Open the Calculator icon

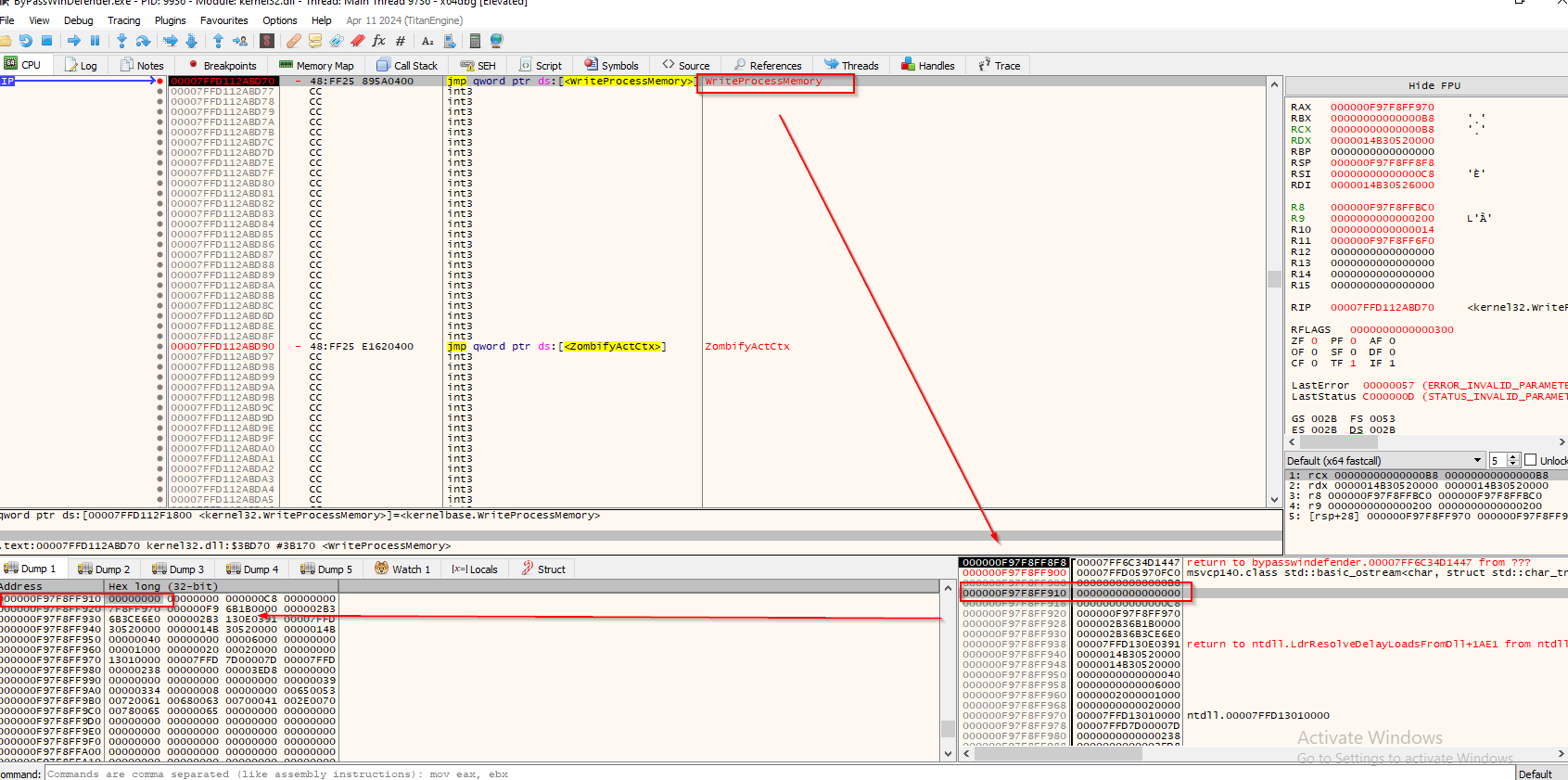pos(475,41)
